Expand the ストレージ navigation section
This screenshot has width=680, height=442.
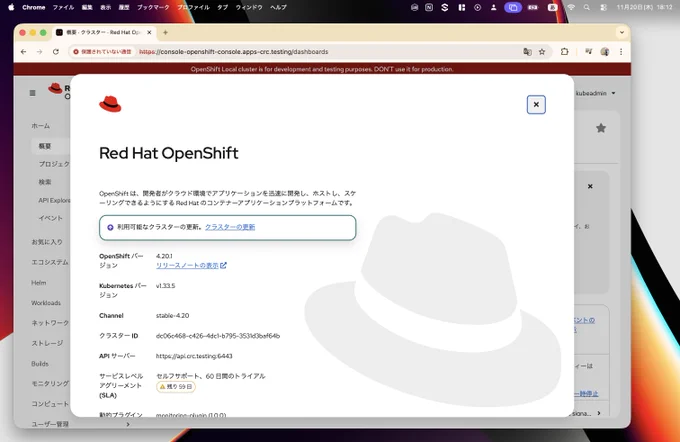click(x=47, y=343)
